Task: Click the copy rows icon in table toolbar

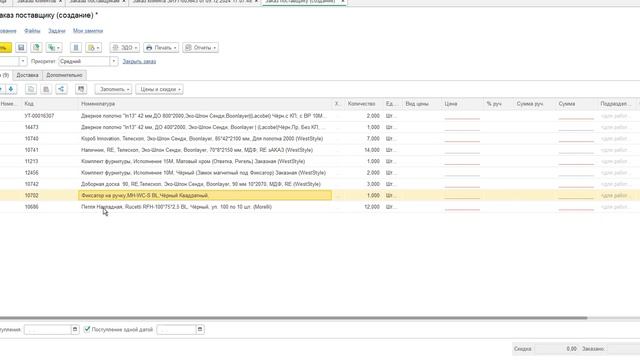Action: click(x=31, y=89)
